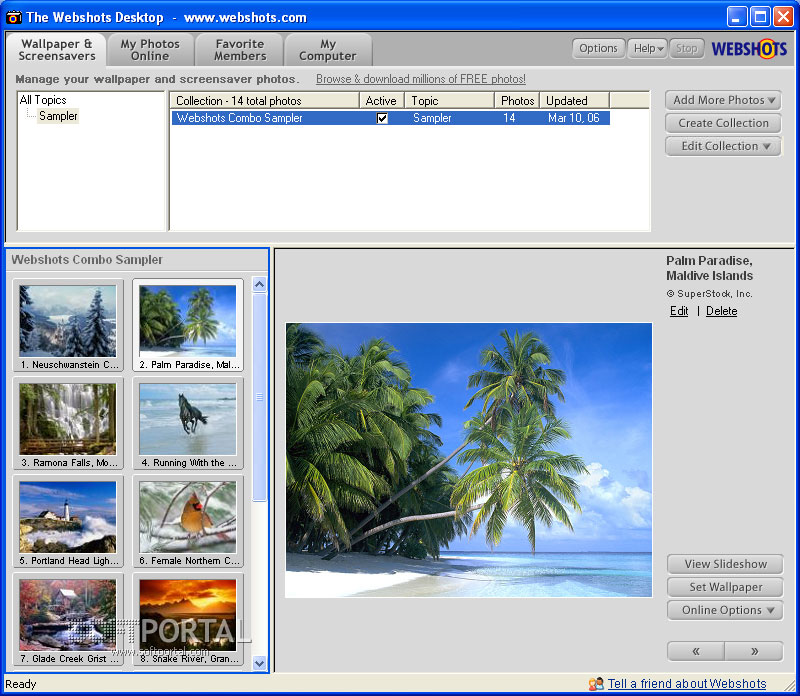
Task: Open the My Computer tab
Action: (328, 50)
